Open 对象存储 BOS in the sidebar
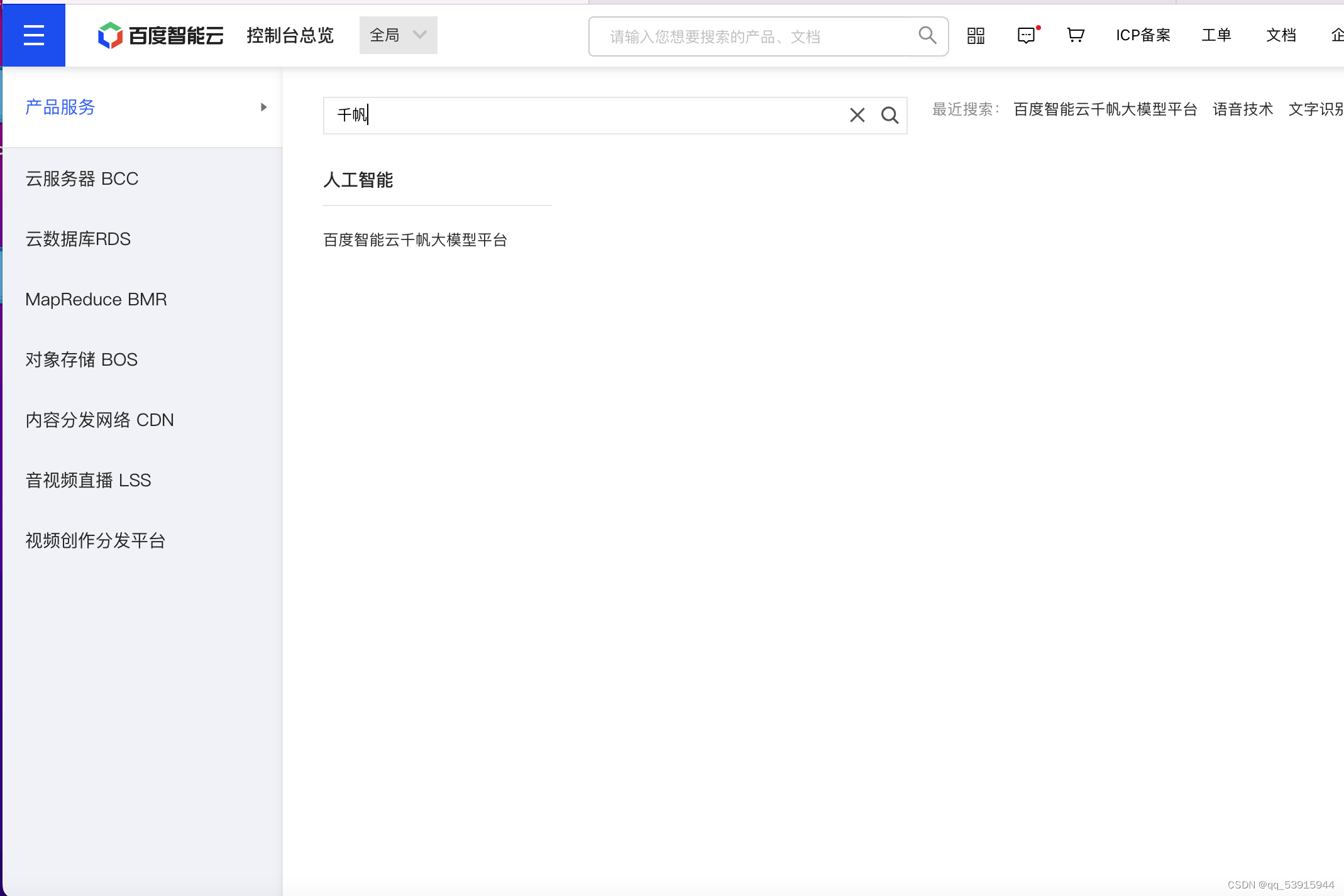Image resolution: width=1344 pixels, height=896 pixels. (x=82, y=360)
